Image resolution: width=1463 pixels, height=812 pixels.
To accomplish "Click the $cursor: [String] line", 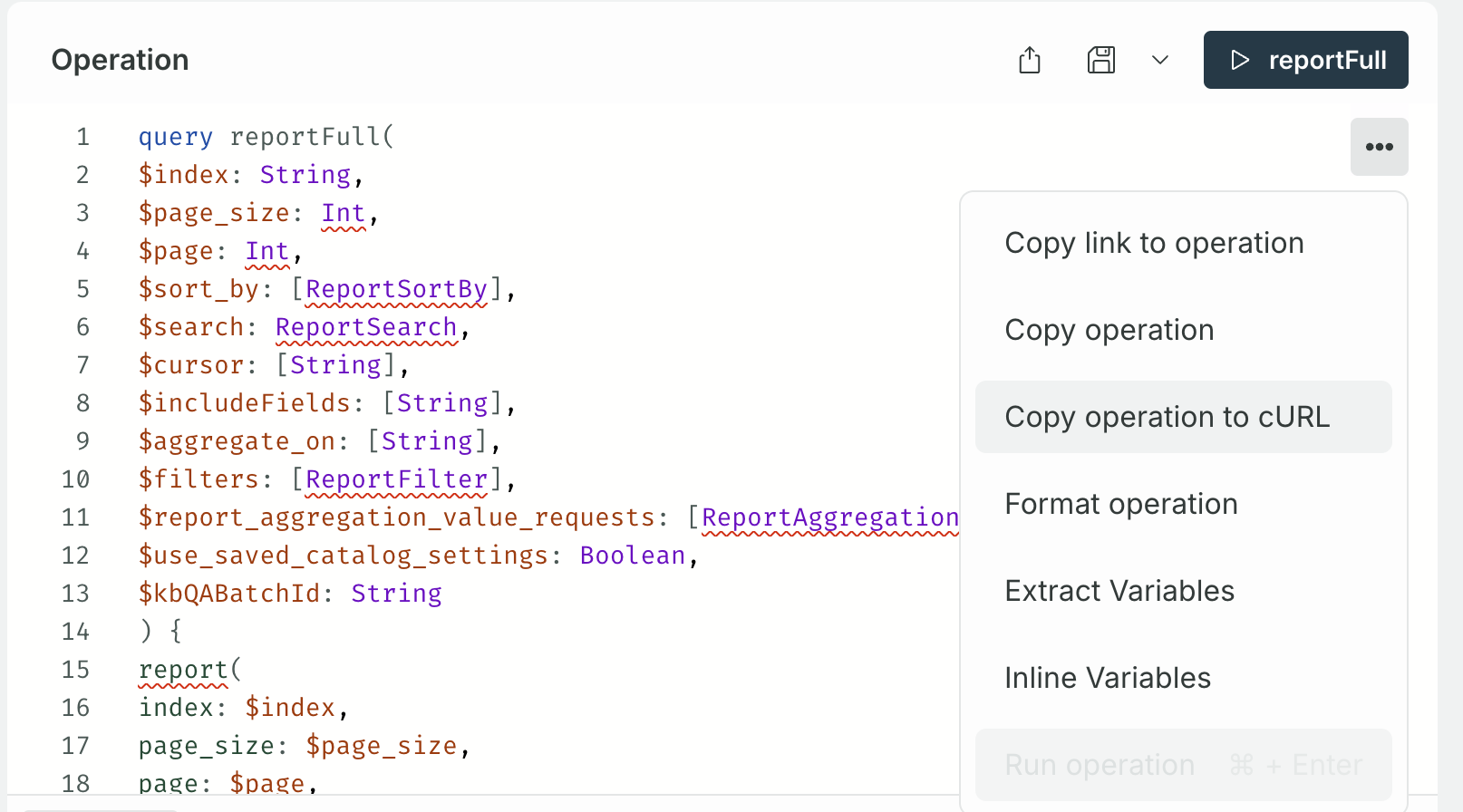I will click(x=274, y=365).
